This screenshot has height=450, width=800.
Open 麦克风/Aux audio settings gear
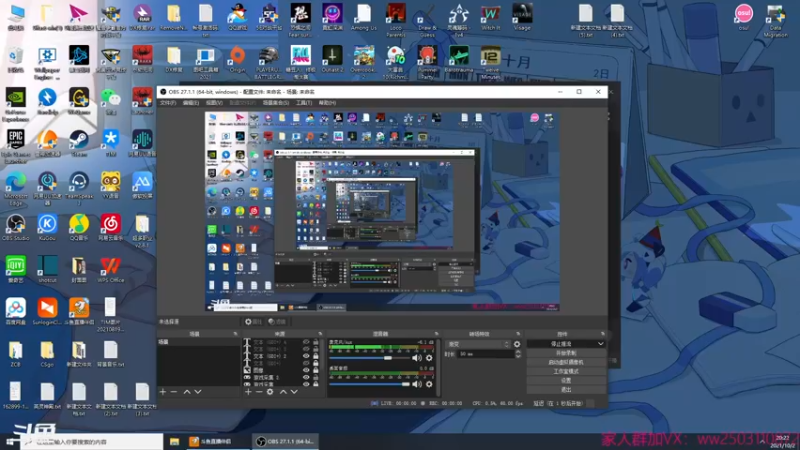pos(429,358)
